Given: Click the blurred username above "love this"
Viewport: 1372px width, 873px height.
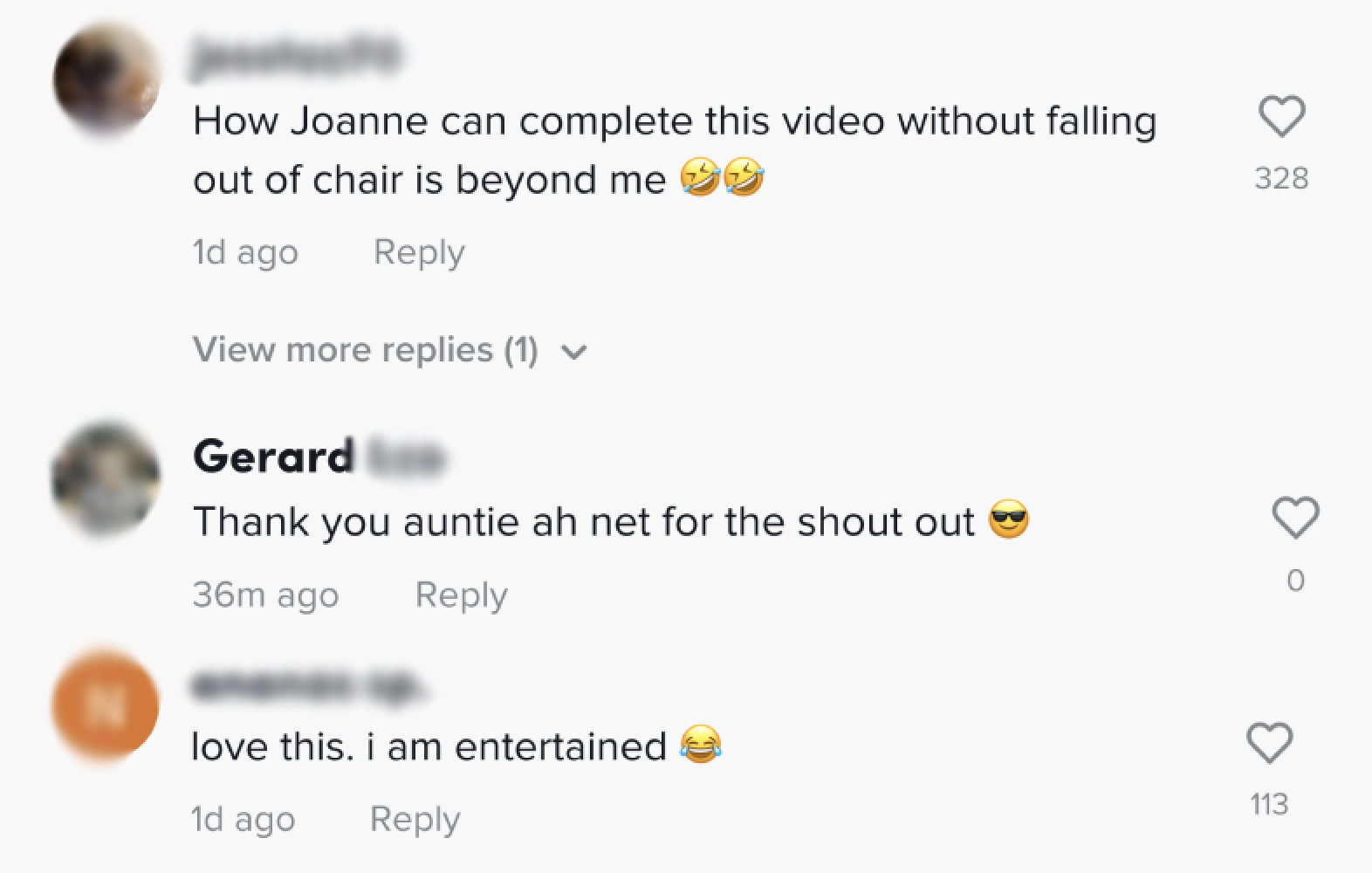Looking at the screenshot, I should pos(310,688).
